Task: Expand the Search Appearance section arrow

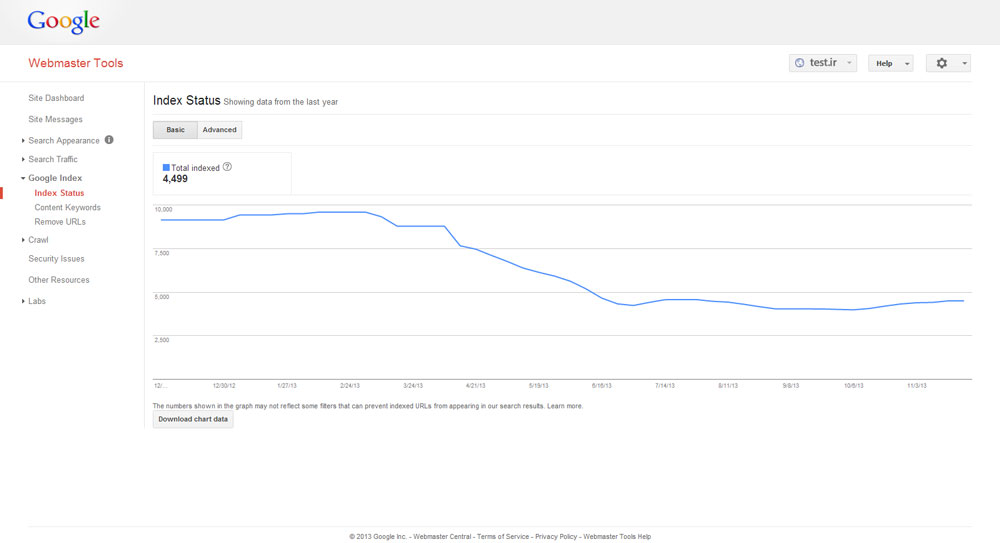Action: coord(23,140)
